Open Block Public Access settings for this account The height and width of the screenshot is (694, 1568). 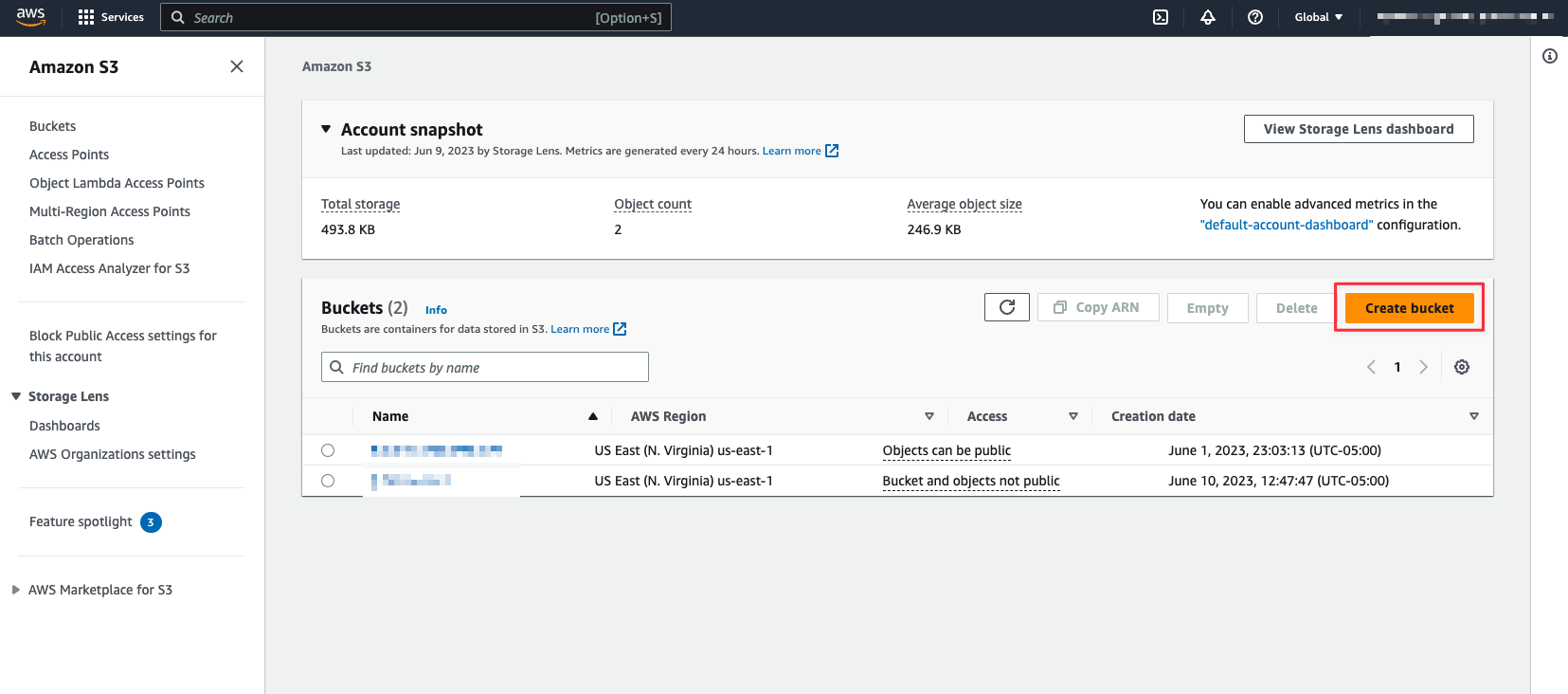click(123, 346)
